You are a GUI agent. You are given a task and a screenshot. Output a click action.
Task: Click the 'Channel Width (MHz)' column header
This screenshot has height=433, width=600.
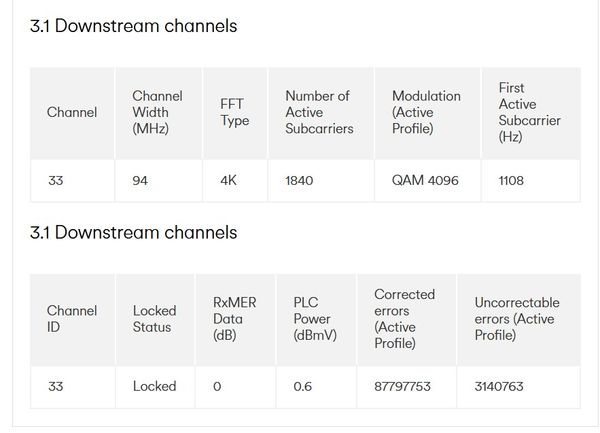click(157, 112)
